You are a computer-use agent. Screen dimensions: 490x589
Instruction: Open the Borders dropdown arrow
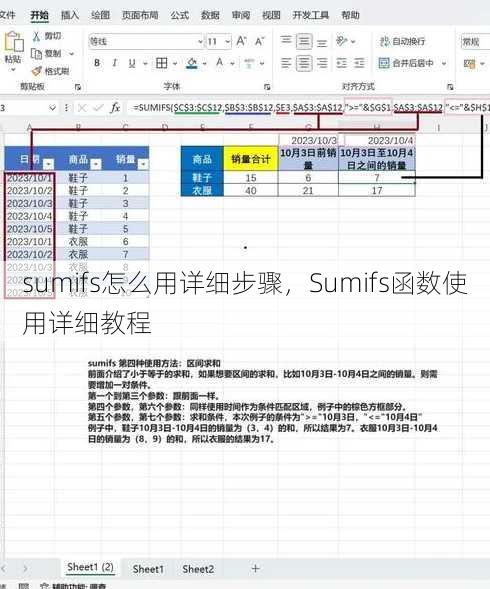point(175,63)
